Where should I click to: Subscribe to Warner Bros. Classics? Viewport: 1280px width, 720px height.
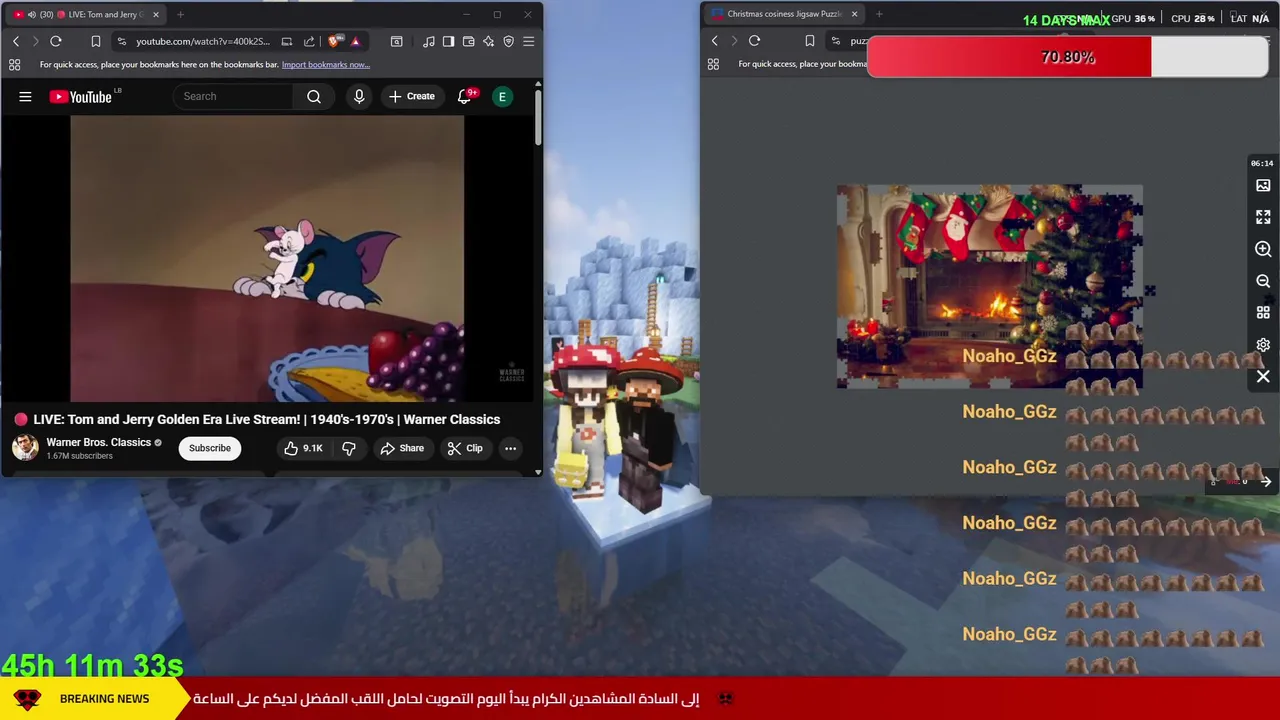click(x=210, y=448)
